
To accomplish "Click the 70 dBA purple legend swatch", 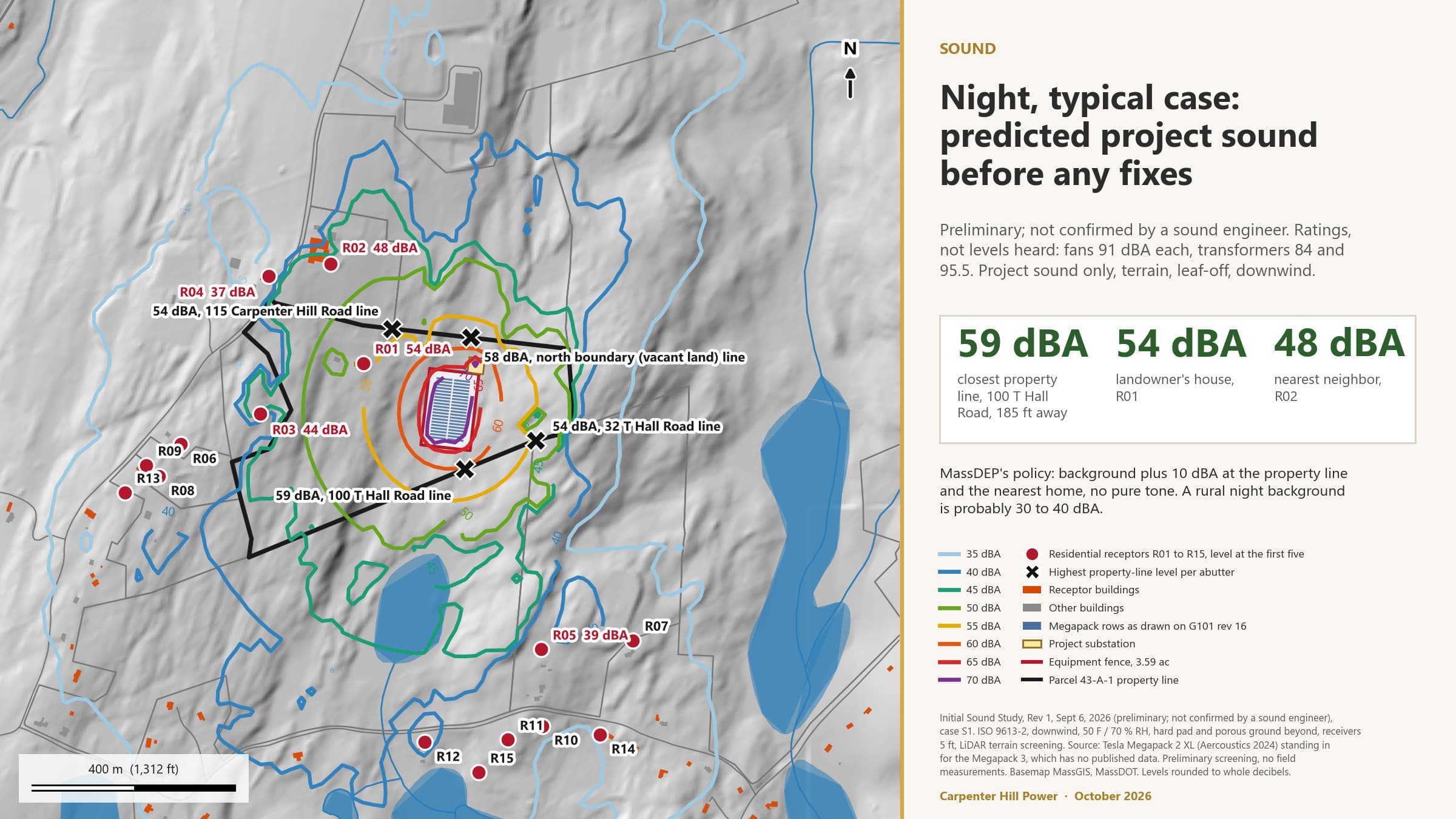I will (x=949, y=680).
